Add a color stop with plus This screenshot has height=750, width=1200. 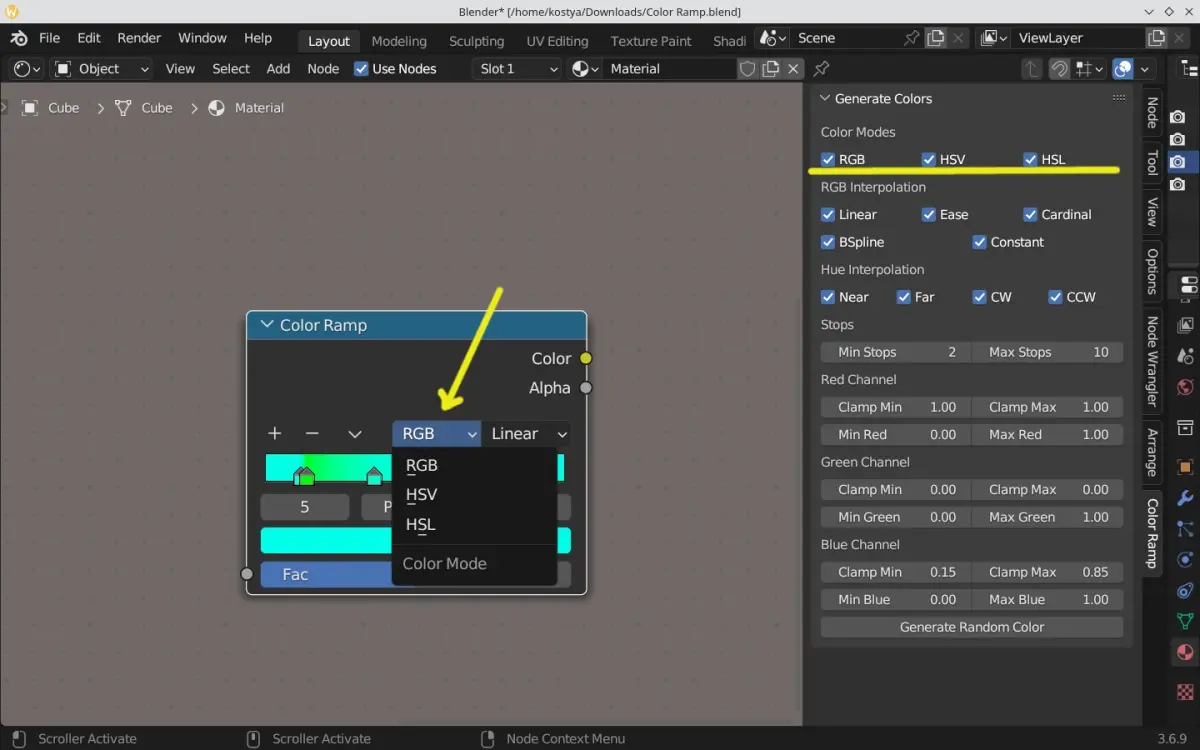275,433
